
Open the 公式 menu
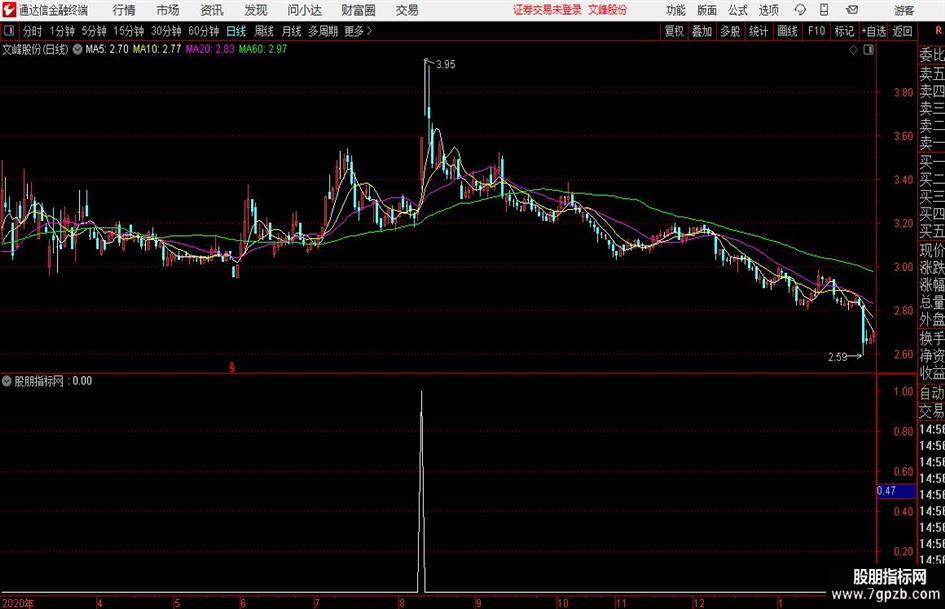point(738,10)
